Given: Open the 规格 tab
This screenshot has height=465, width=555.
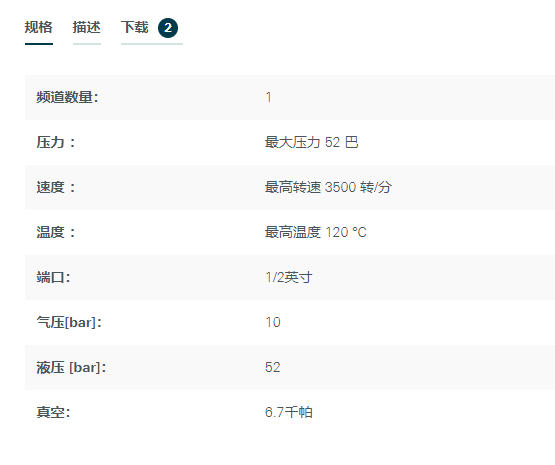Looking at the screenshot, I should pyautogui.click(x=39, y=27).
